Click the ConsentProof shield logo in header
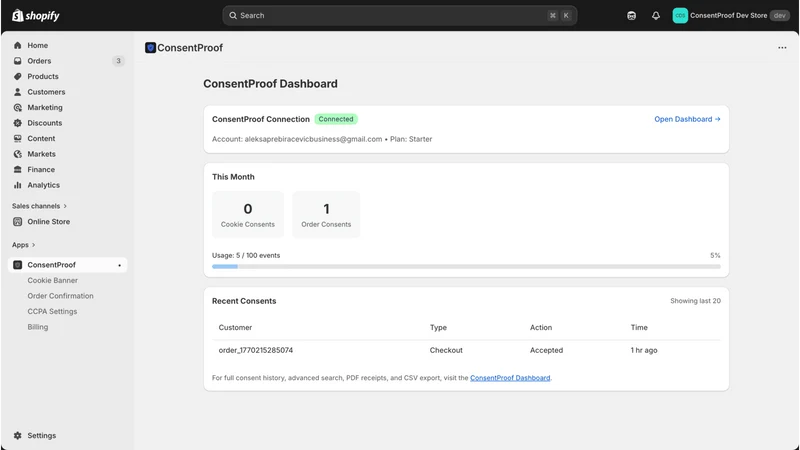 pyautogui.click(x=150, y=47)
